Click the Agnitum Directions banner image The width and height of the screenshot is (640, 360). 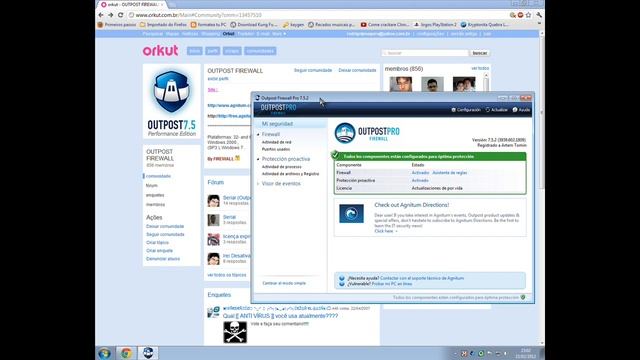tap(351, 213)
